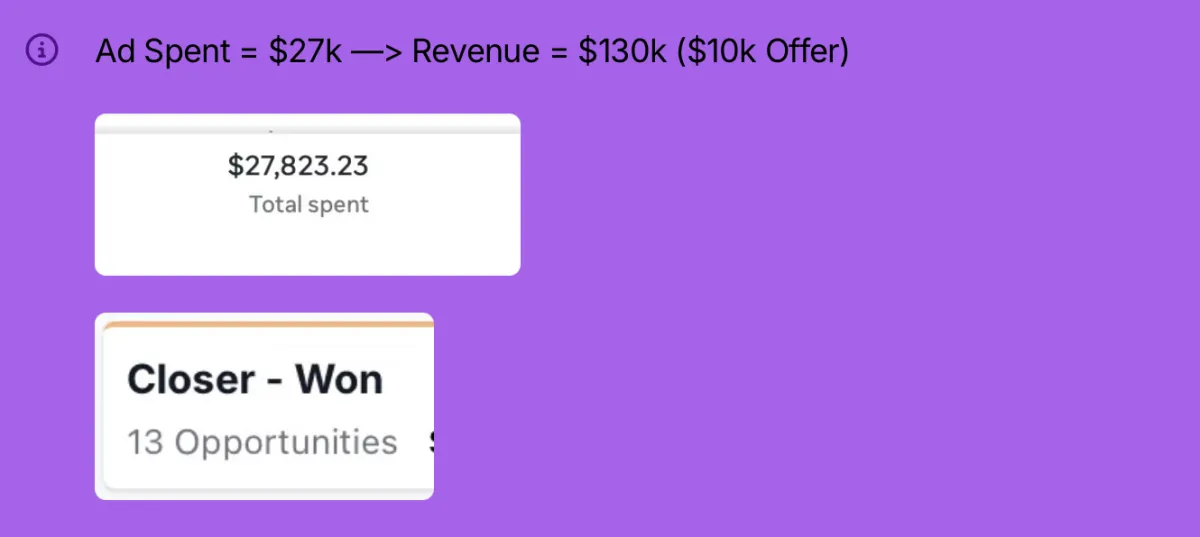Click the info circle callout icon
The height and width of the screenshot is (537, 1200).
[x=42, y=50]
